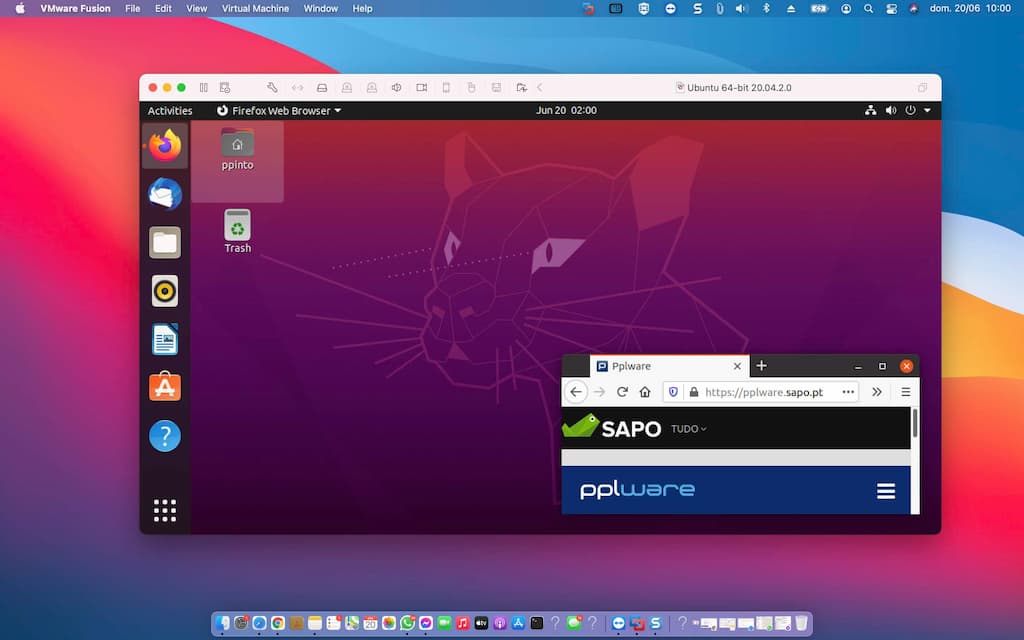Open pplware site hamburger menu
Screen dimensions: 1024x640
(x=886, y=491)
